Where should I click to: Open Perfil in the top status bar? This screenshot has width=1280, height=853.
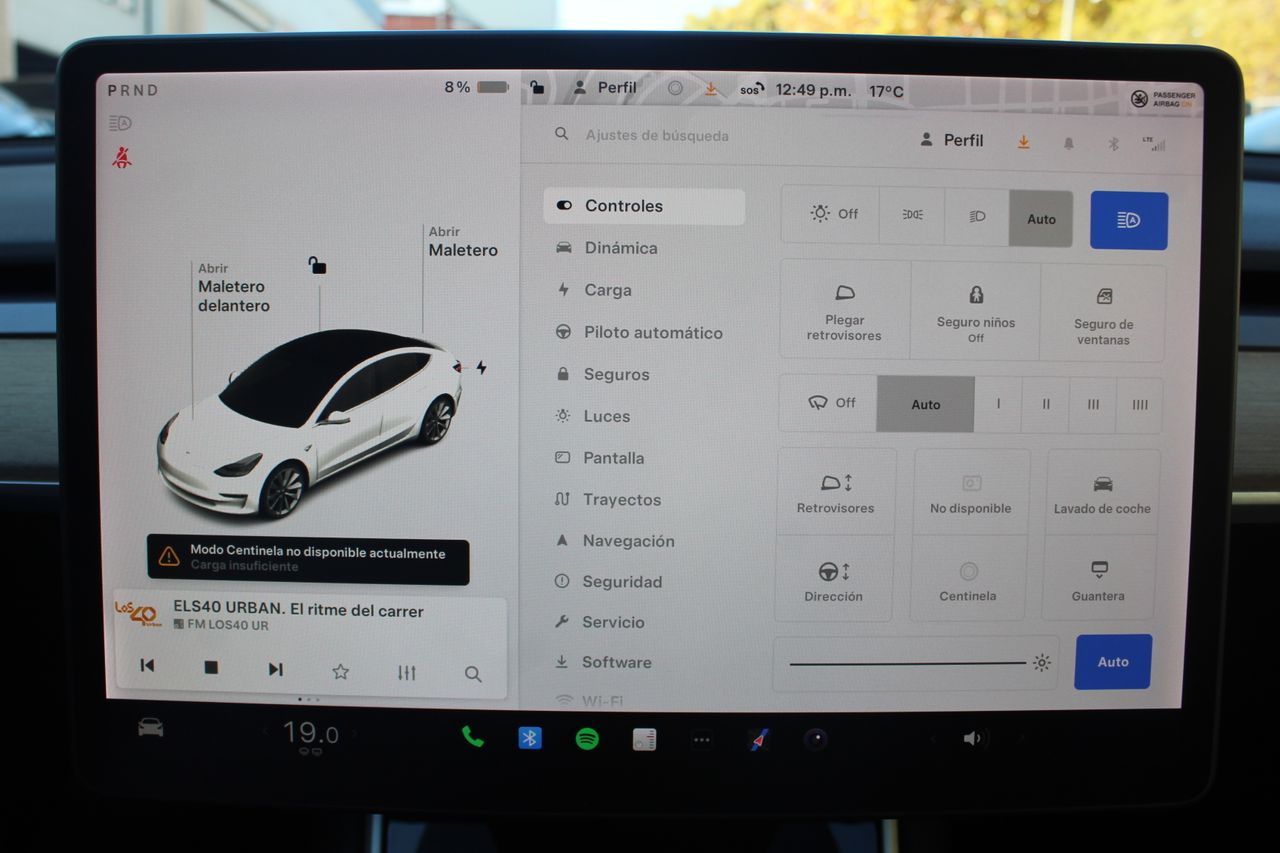(x=605, y=87)
